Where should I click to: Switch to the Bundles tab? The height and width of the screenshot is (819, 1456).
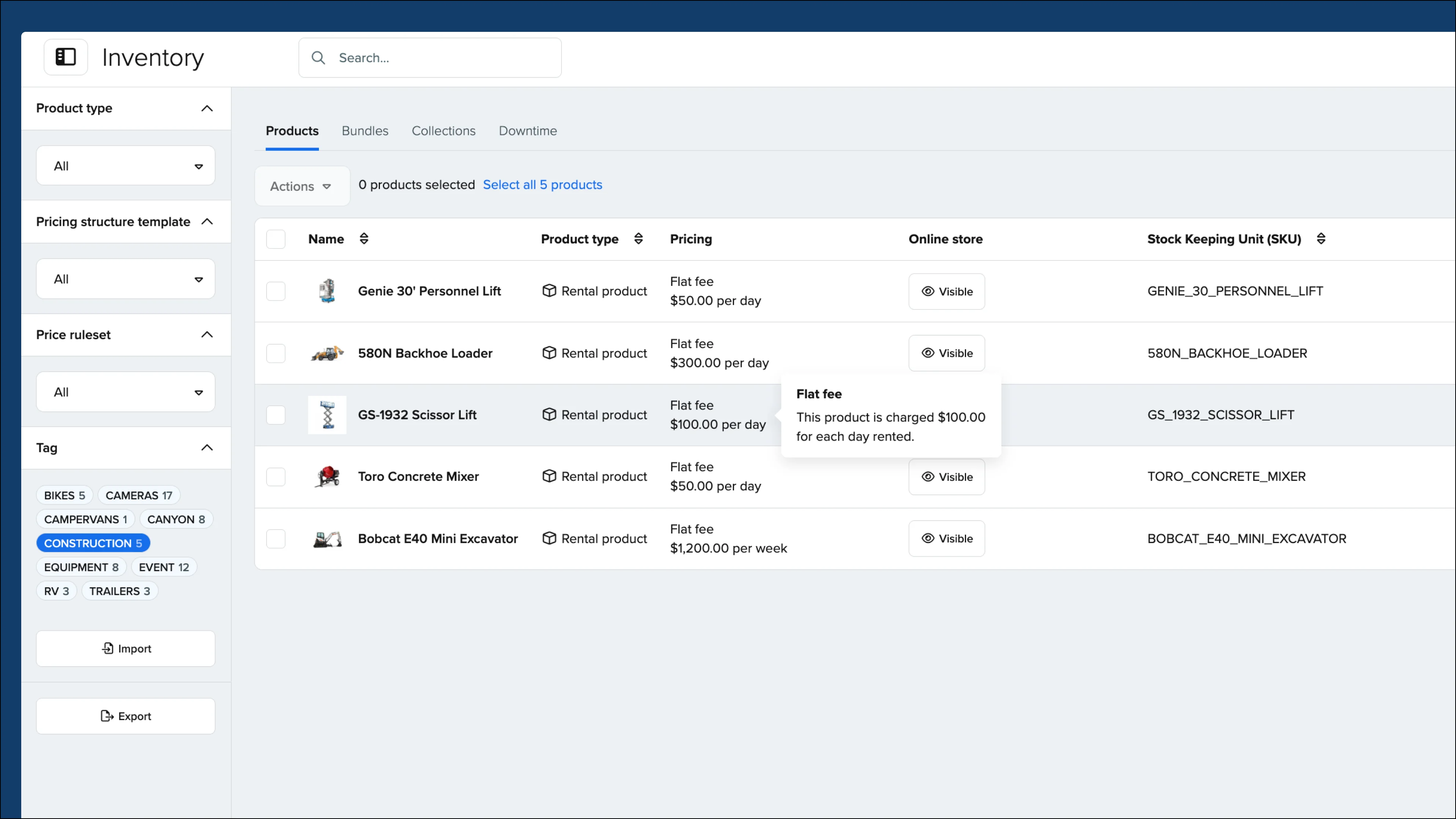click(x=364, y=130)
